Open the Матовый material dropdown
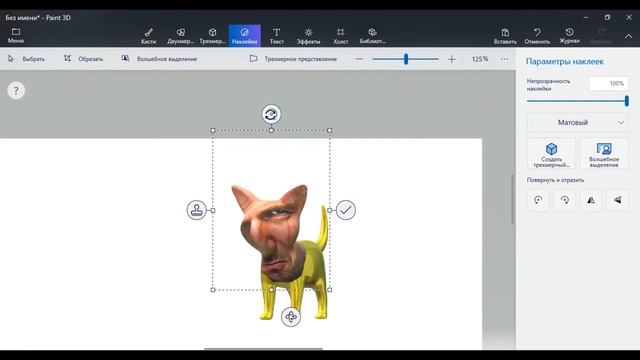The height and width of the screenshot is (360, 640). (578, 122)
